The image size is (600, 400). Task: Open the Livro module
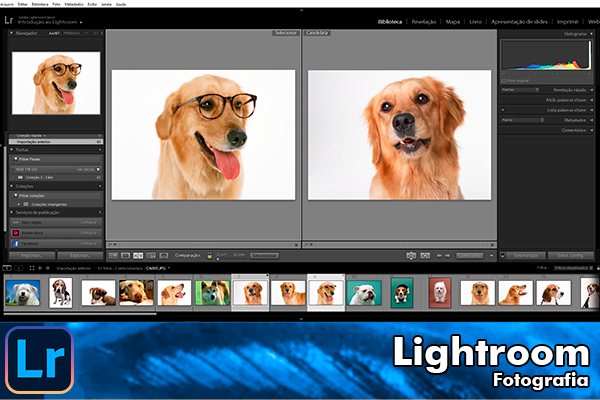coord(475,22)
